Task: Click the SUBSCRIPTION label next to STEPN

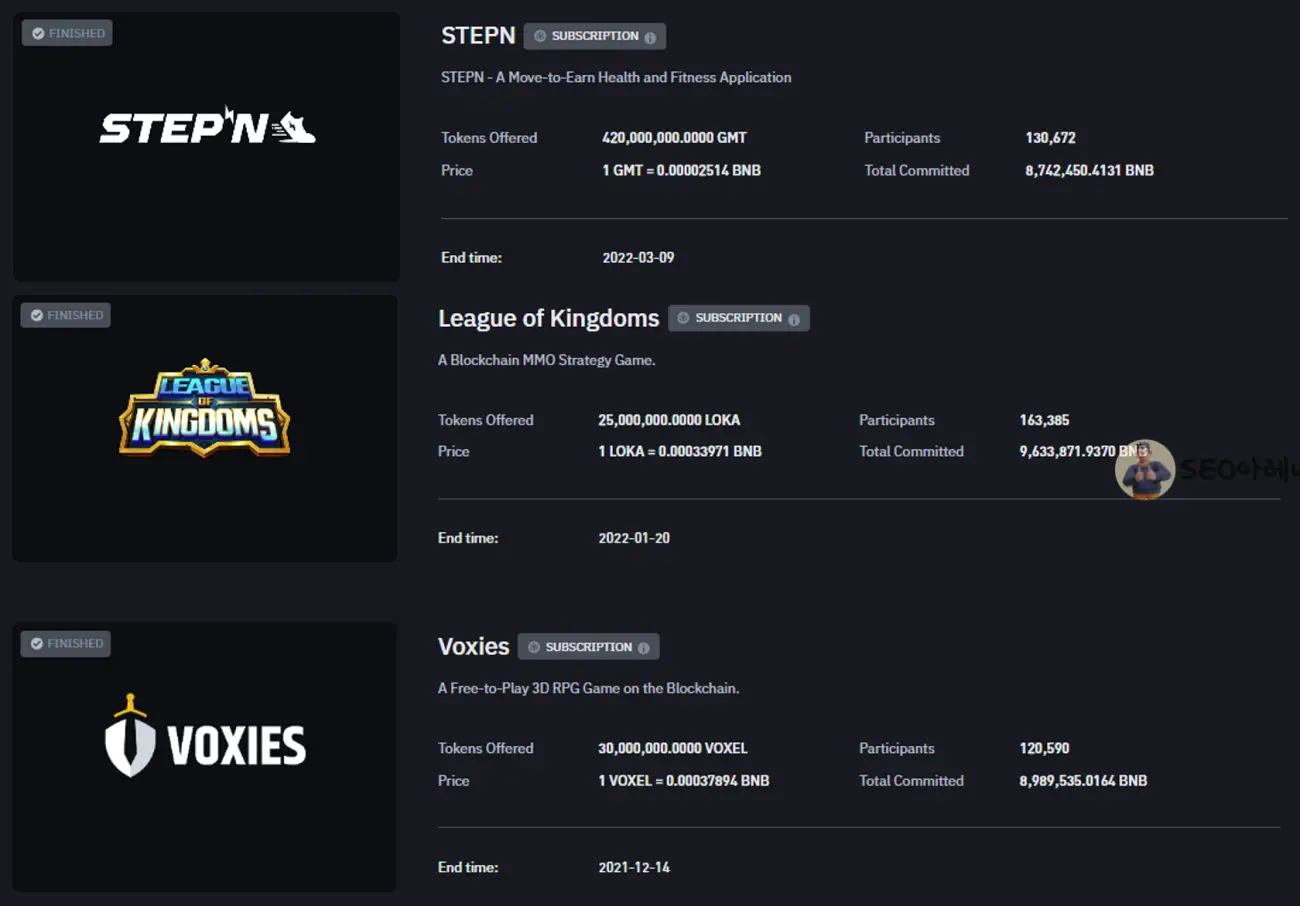Action: [595, 36]
